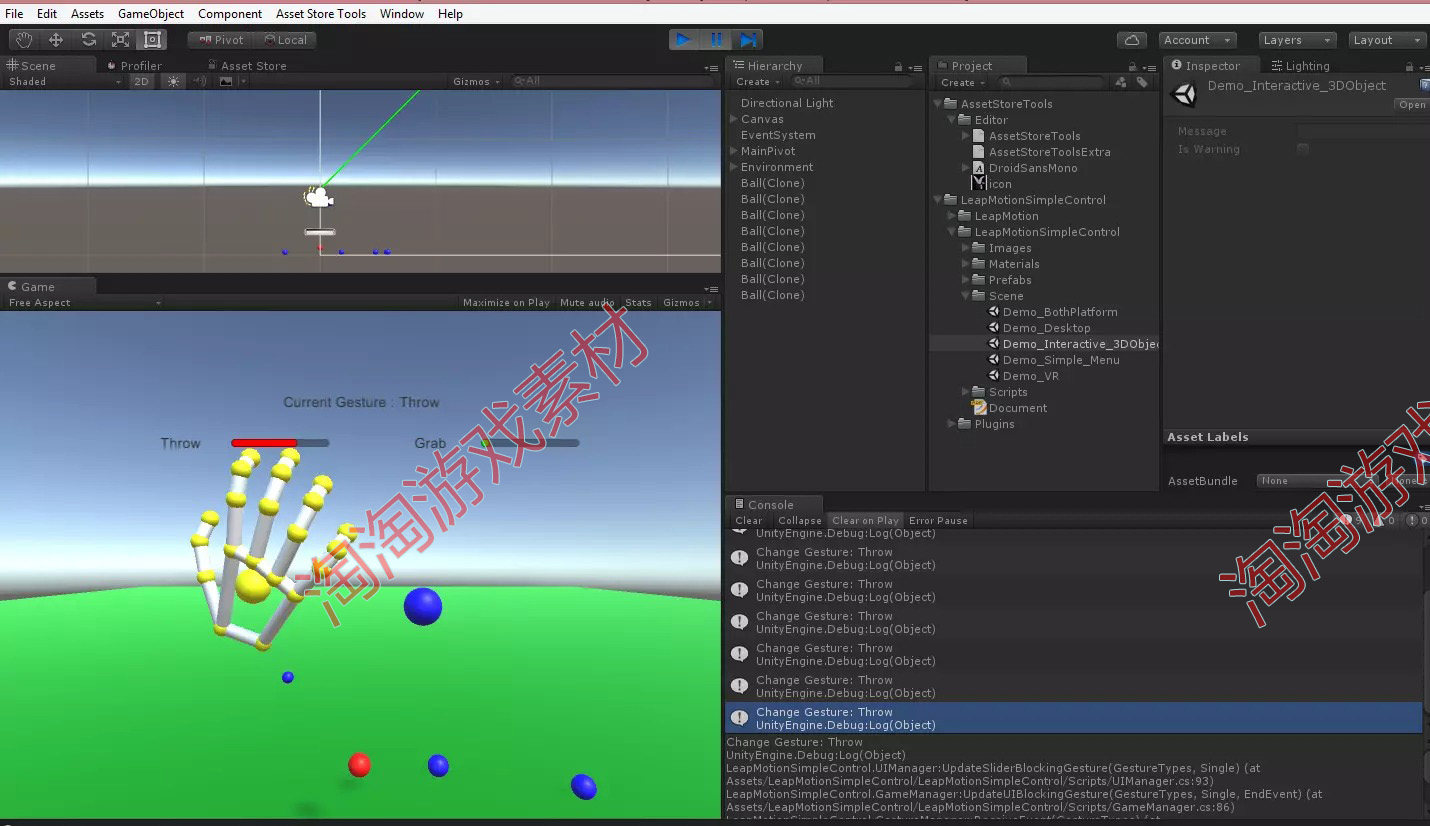1430x826 pixels.
Task: Toggle scene effects image icon
Action: [226, 81]
